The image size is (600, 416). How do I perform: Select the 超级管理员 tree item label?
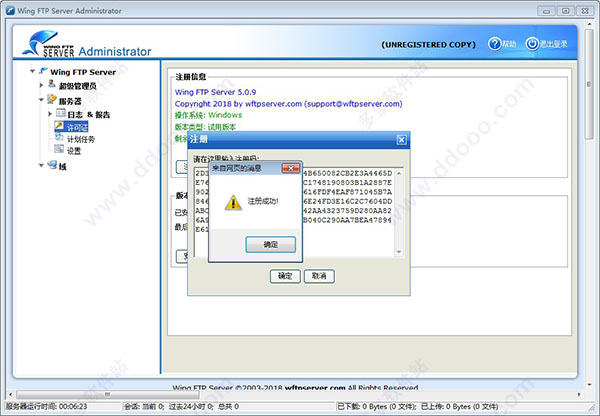click(x=77, y=86)
